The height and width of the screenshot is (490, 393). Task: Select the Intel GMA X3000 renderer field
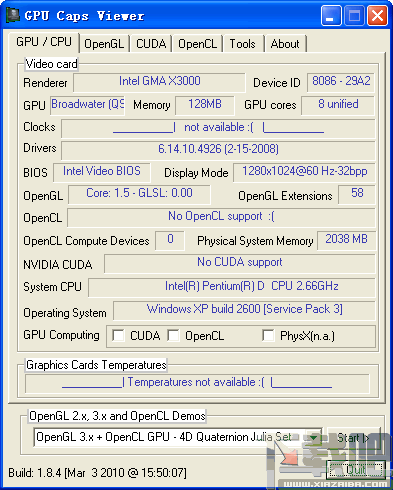click(159, 82)
